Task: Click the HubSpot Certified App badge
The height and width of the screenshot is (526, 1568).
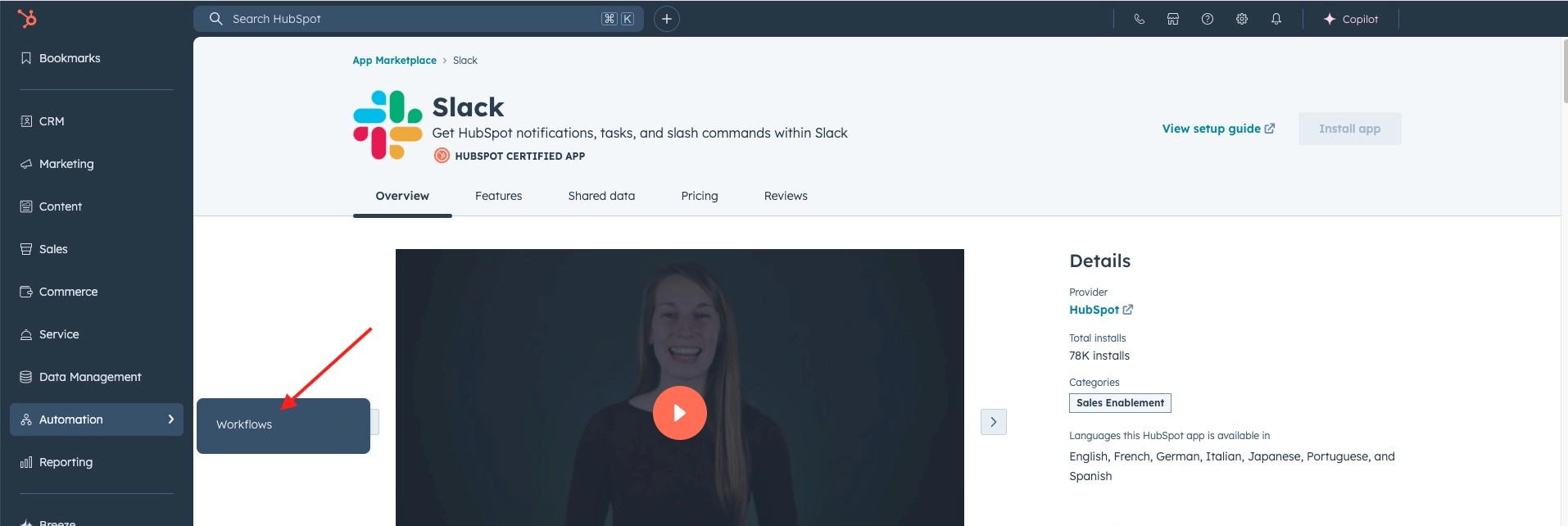Action: click(510, 156)
